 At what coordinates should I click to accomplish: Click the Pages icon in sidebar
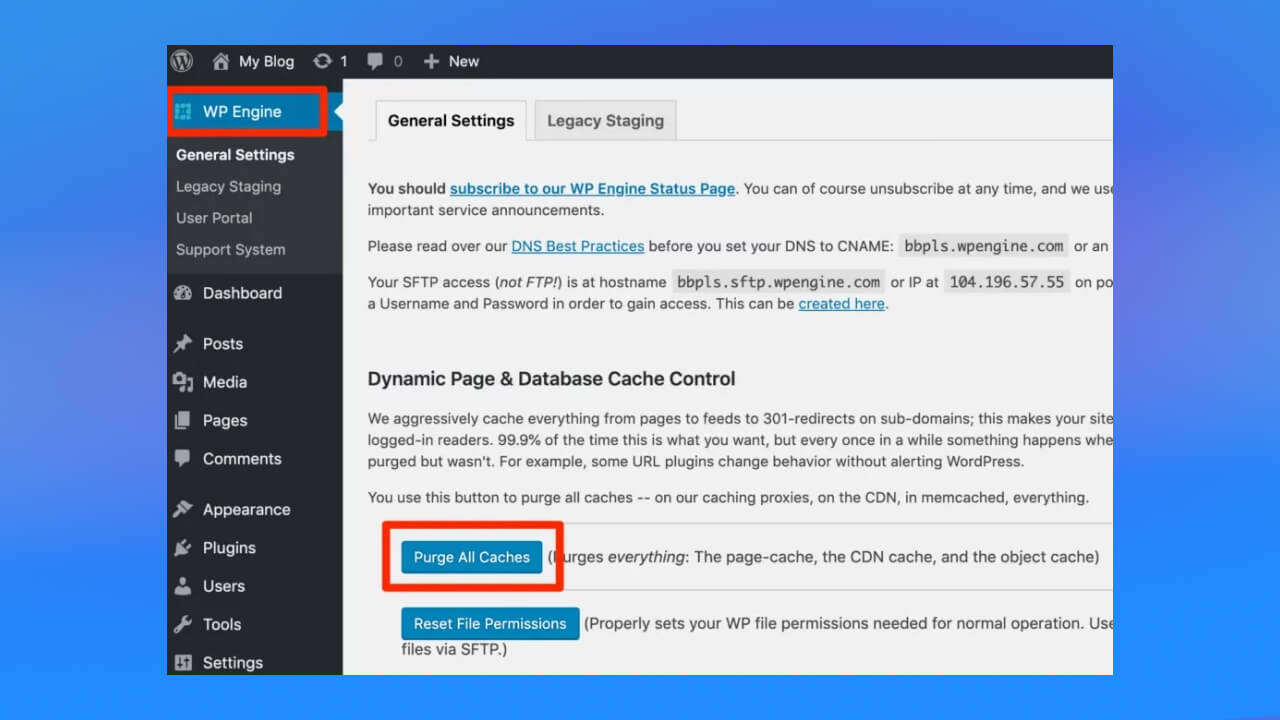tap(183, 420)
